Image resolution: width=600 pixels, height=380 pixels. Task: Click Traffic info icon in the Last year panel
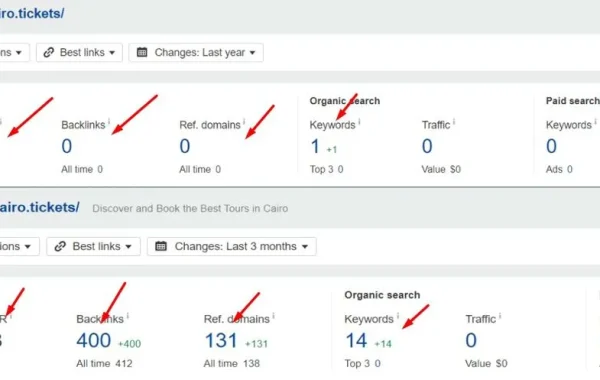(x=454, y=122)
